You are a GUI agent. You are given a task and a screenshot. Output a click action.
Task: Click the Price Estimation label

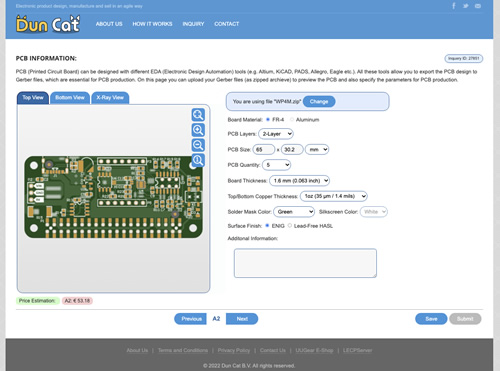(x=38, y=301)
